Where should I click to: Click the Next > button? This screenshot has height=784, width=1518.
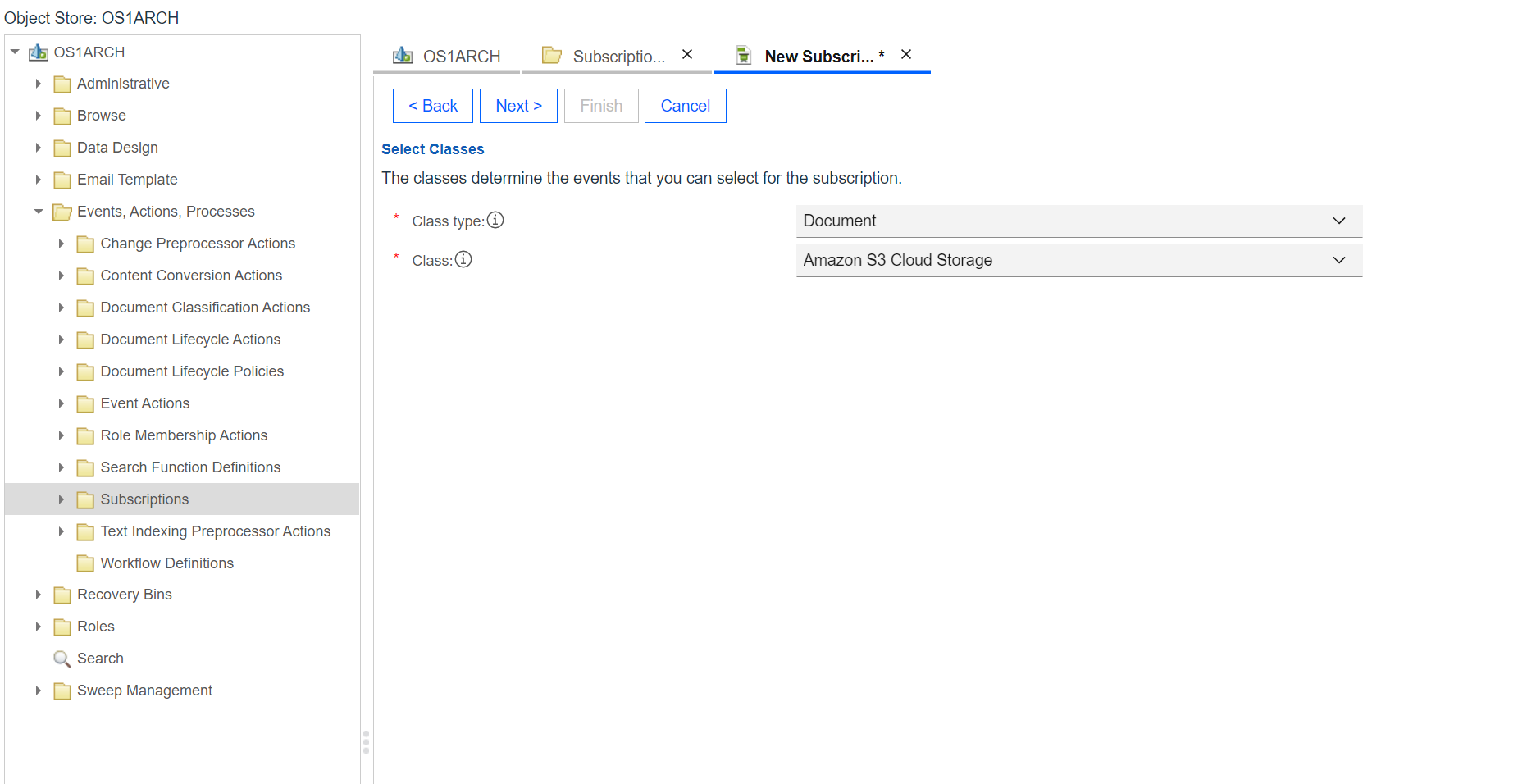coord(518,106)
